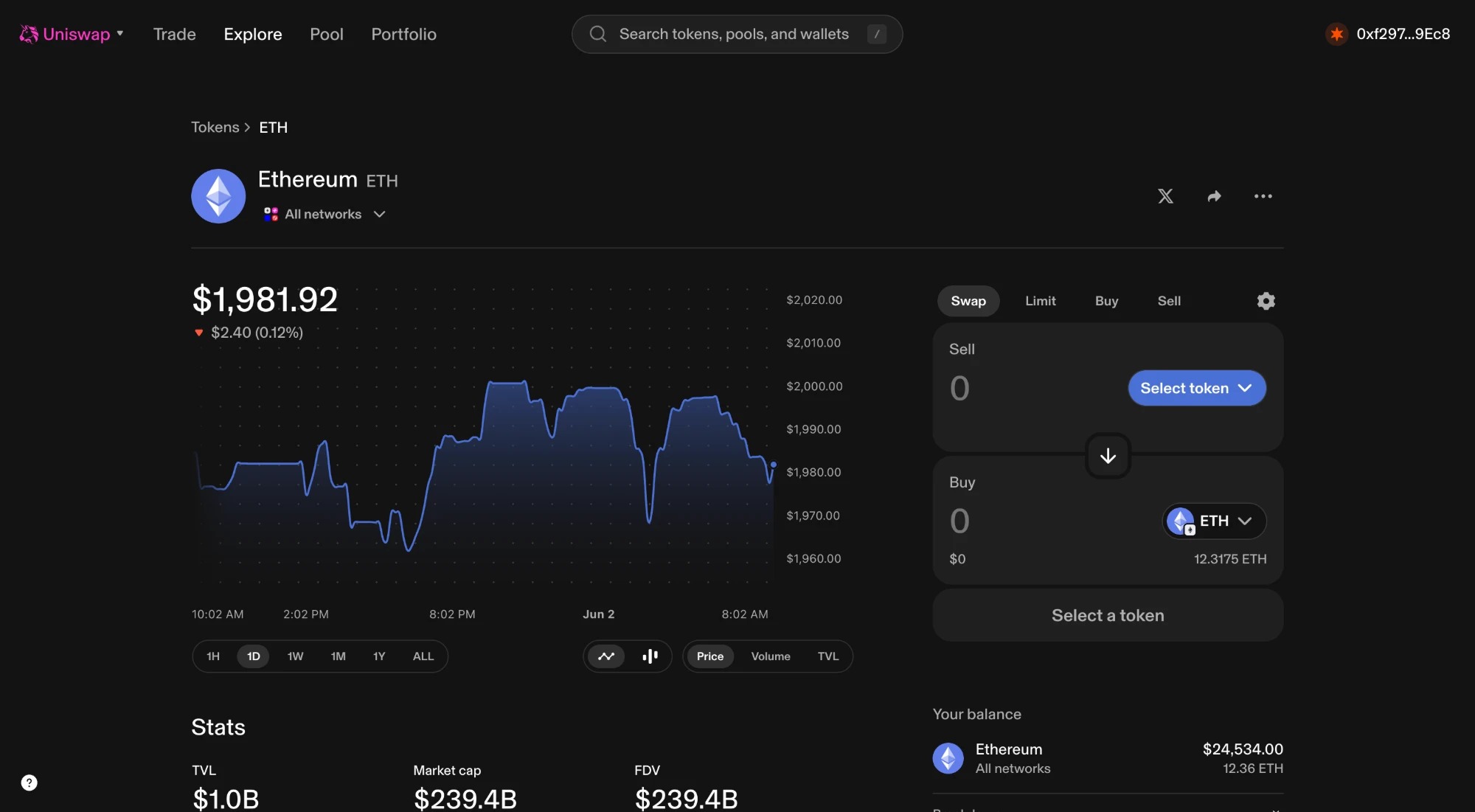This screenshot has height=812, width=1475.
Task: Click the Market cap $239.4B stat
Action: [465, 786]
